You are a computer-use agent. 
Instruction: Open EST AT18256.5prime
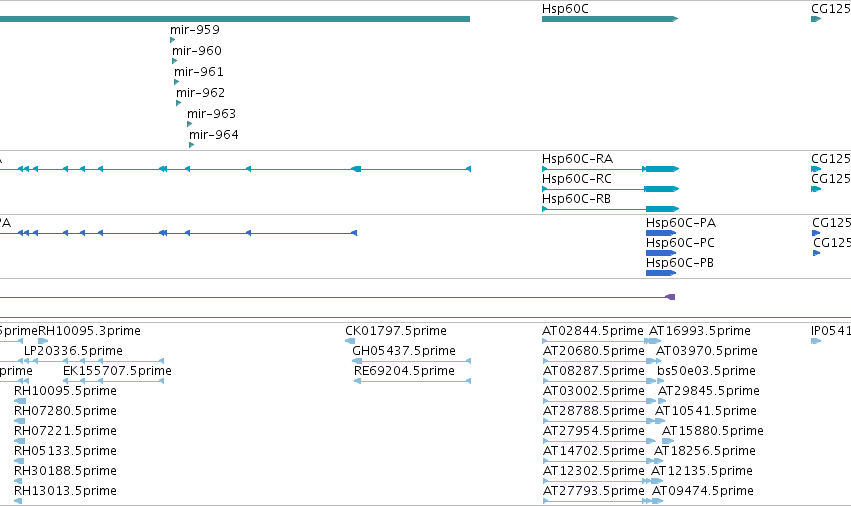[704, 451]
